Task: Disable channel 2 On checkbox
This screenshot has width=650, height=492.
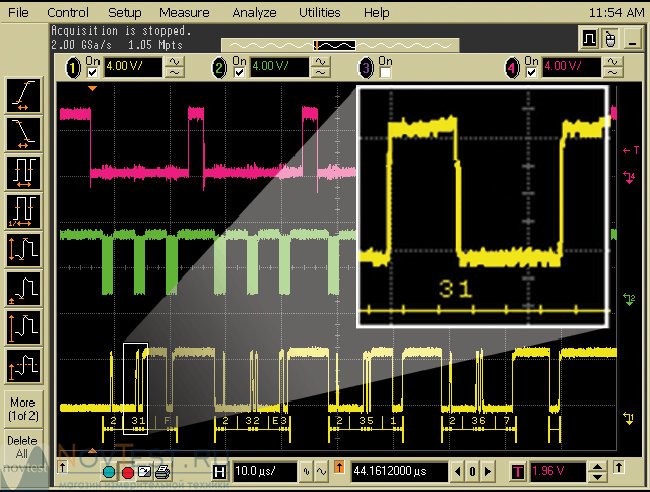Action: [x=238, y=74]
